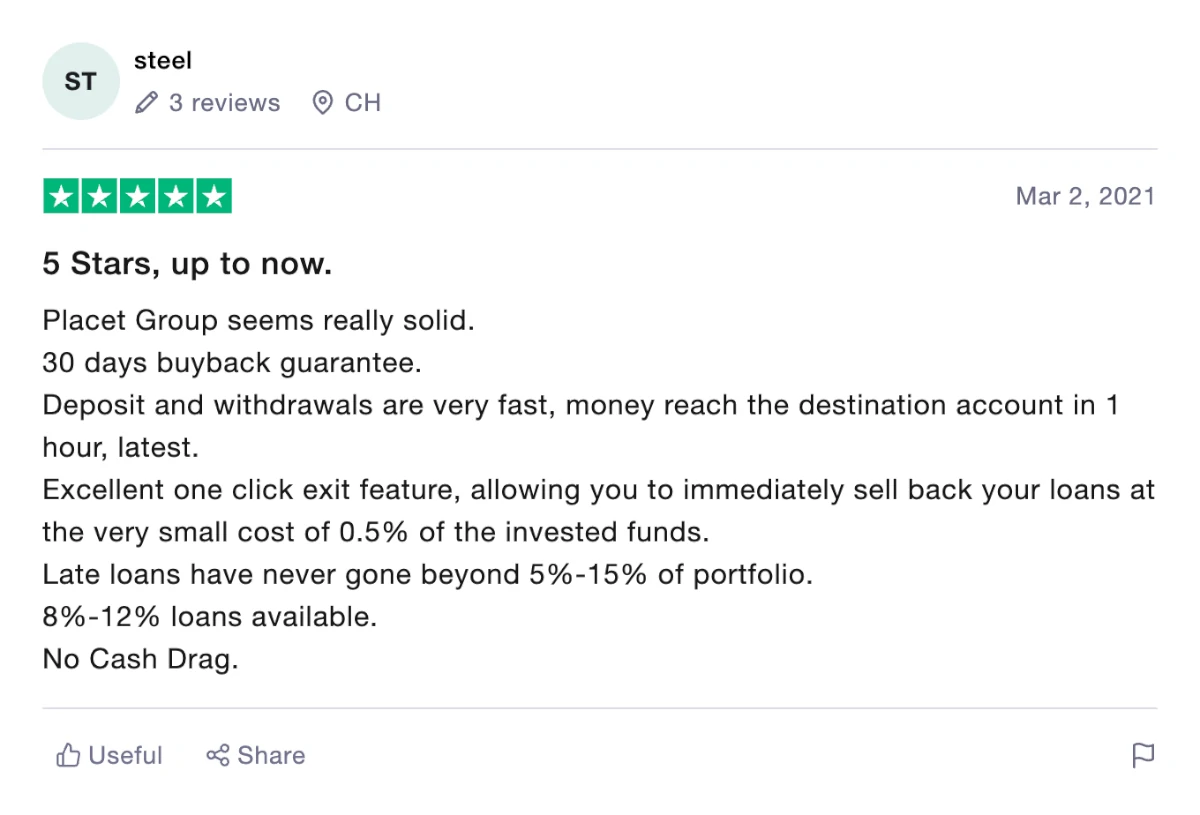
Task: Click the "No Cash Drag." text line
Action: 140,659
